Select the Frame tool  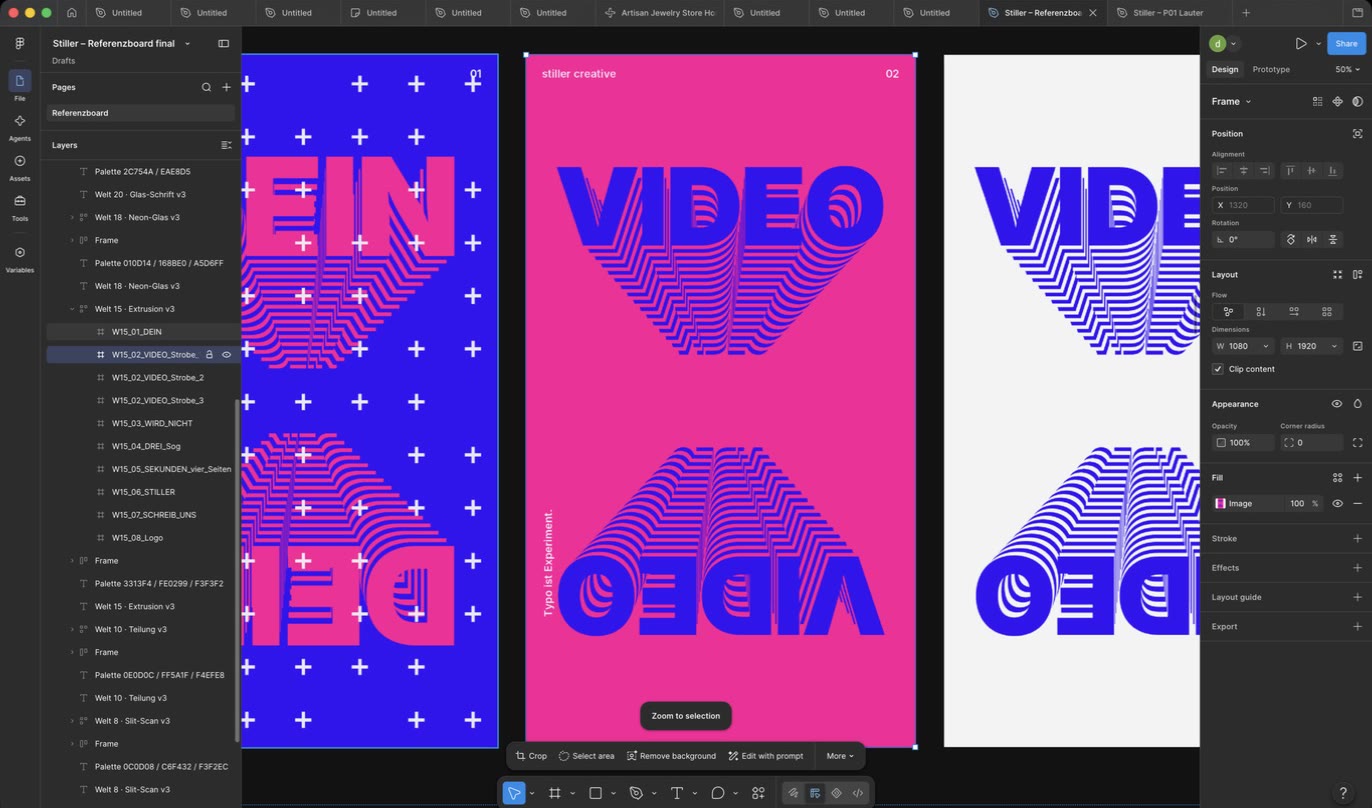click(554, 793)
